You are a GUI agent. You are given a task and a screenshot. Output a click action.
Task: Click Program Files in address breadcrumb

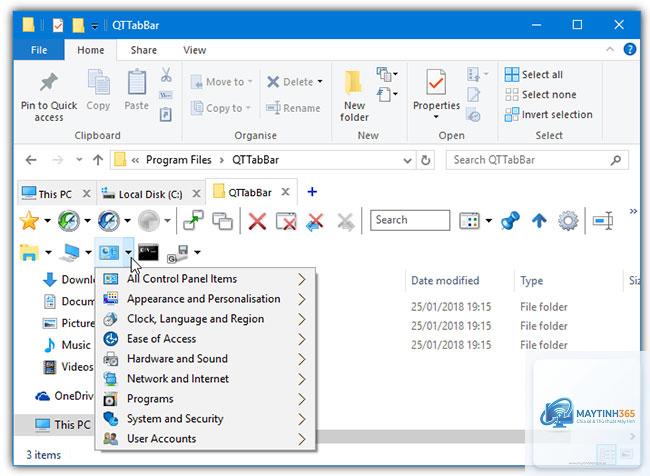pyautogui.click(x=179, y=160)
